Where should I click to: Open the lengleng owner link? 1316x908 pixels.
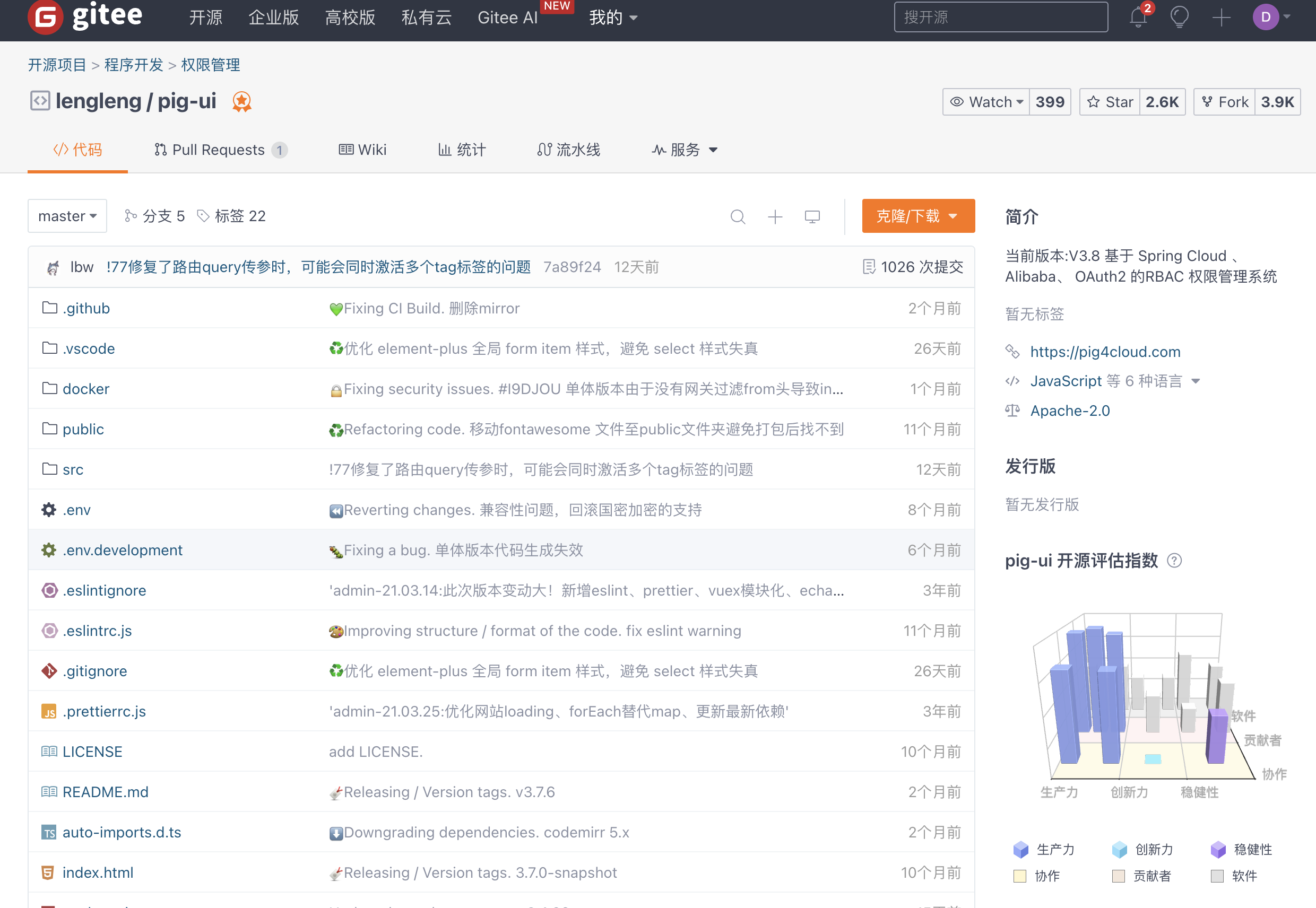98,101
